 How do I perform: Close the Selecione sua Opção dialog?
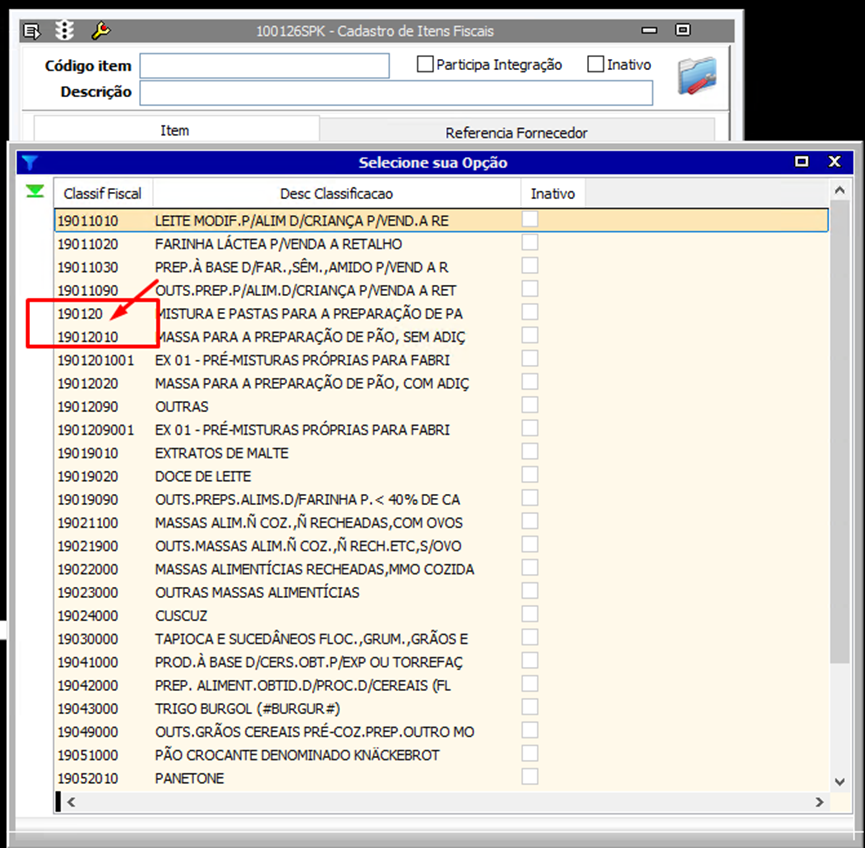835,162
